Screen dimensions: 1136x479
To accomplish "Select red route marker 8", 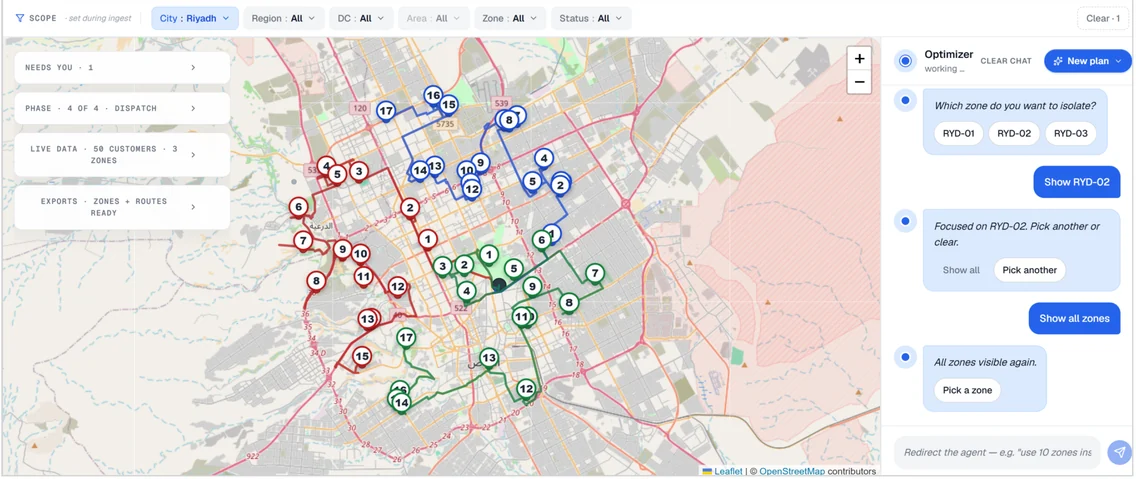I will pyautogui.click(x=315, y=280).
